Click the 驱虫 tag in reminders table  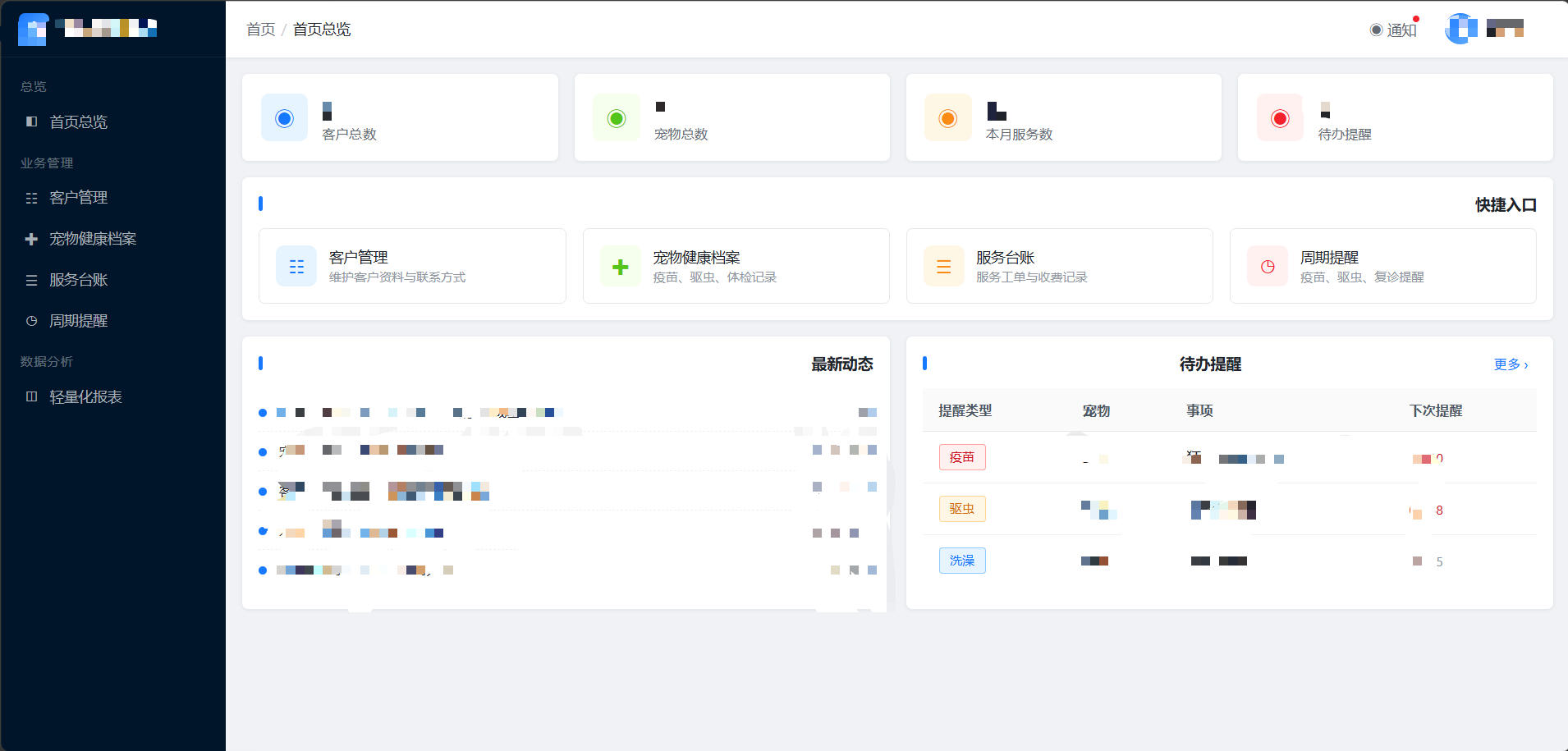[x=962, y=509]
